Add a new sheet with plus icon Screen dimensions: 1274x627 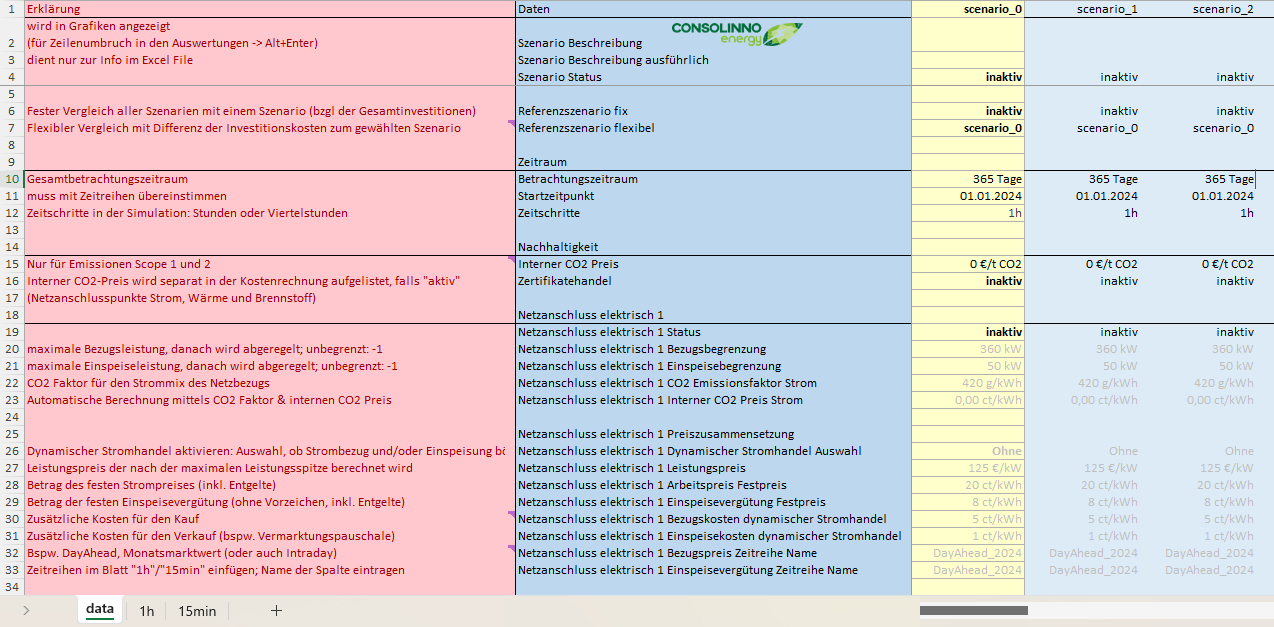[x=277, y=610]
